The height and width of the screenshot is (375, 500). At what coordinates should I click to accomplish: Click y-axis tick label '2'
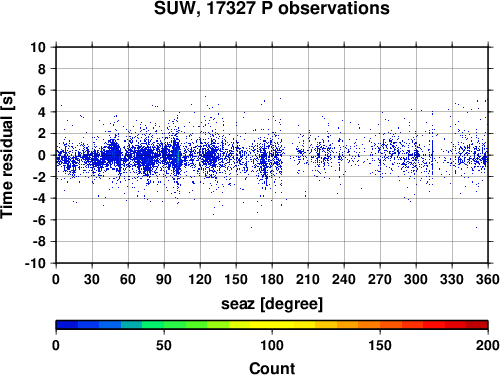(x=42, y=134)
